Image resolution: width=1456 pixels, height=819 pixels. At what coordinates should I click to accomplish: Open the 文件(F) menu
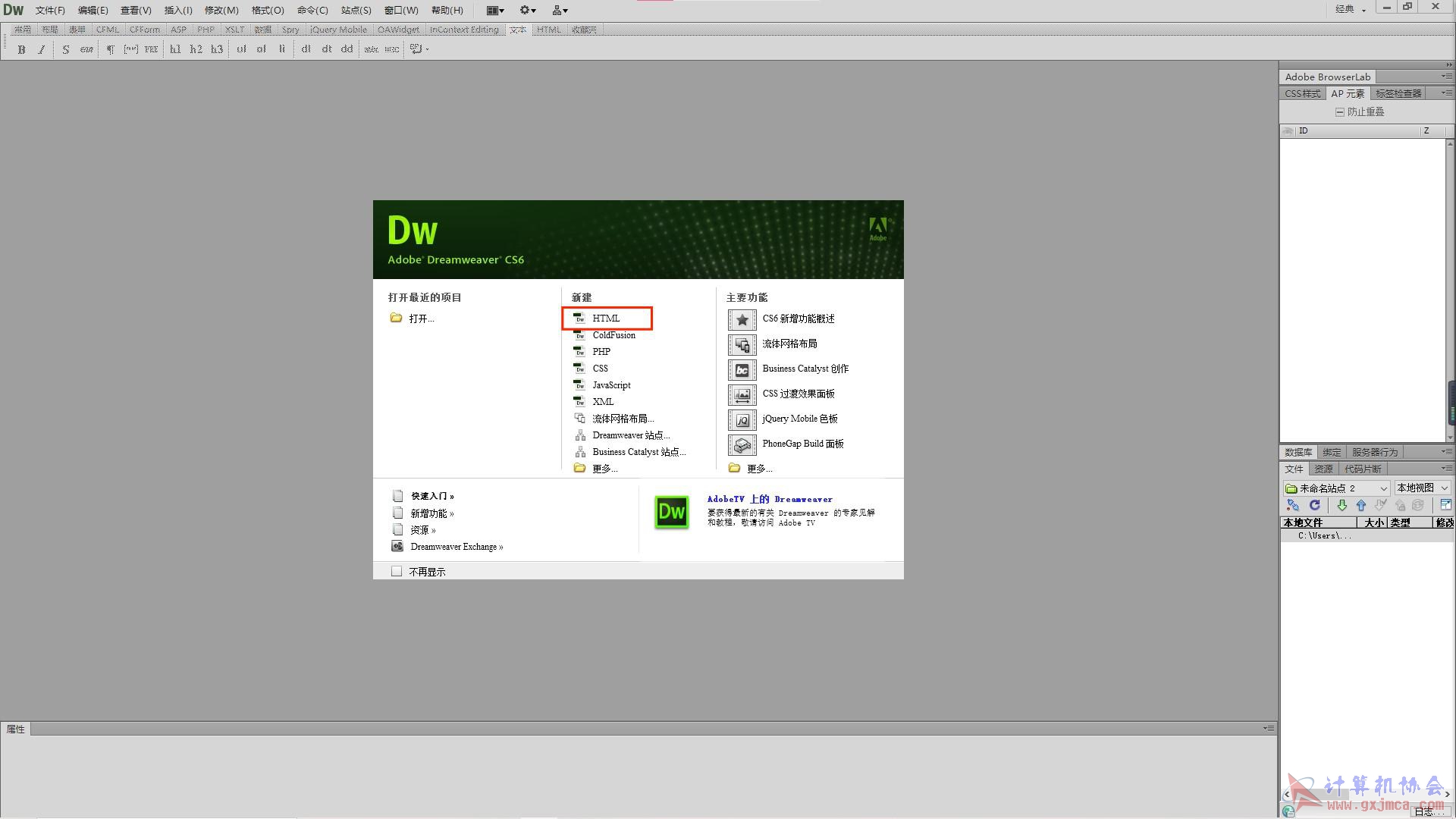pos(50,10)
